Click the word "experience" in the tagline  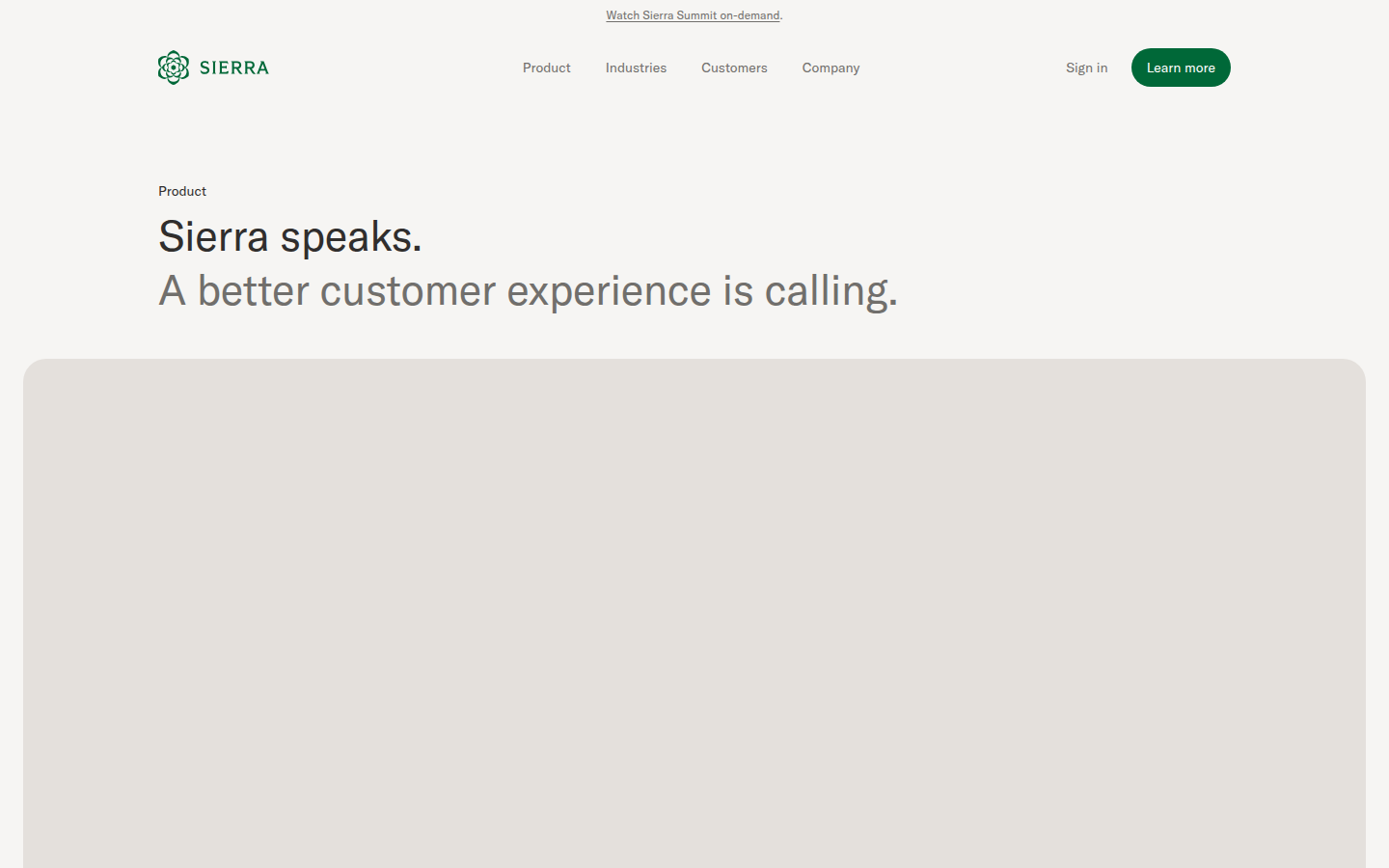[609, 291]
